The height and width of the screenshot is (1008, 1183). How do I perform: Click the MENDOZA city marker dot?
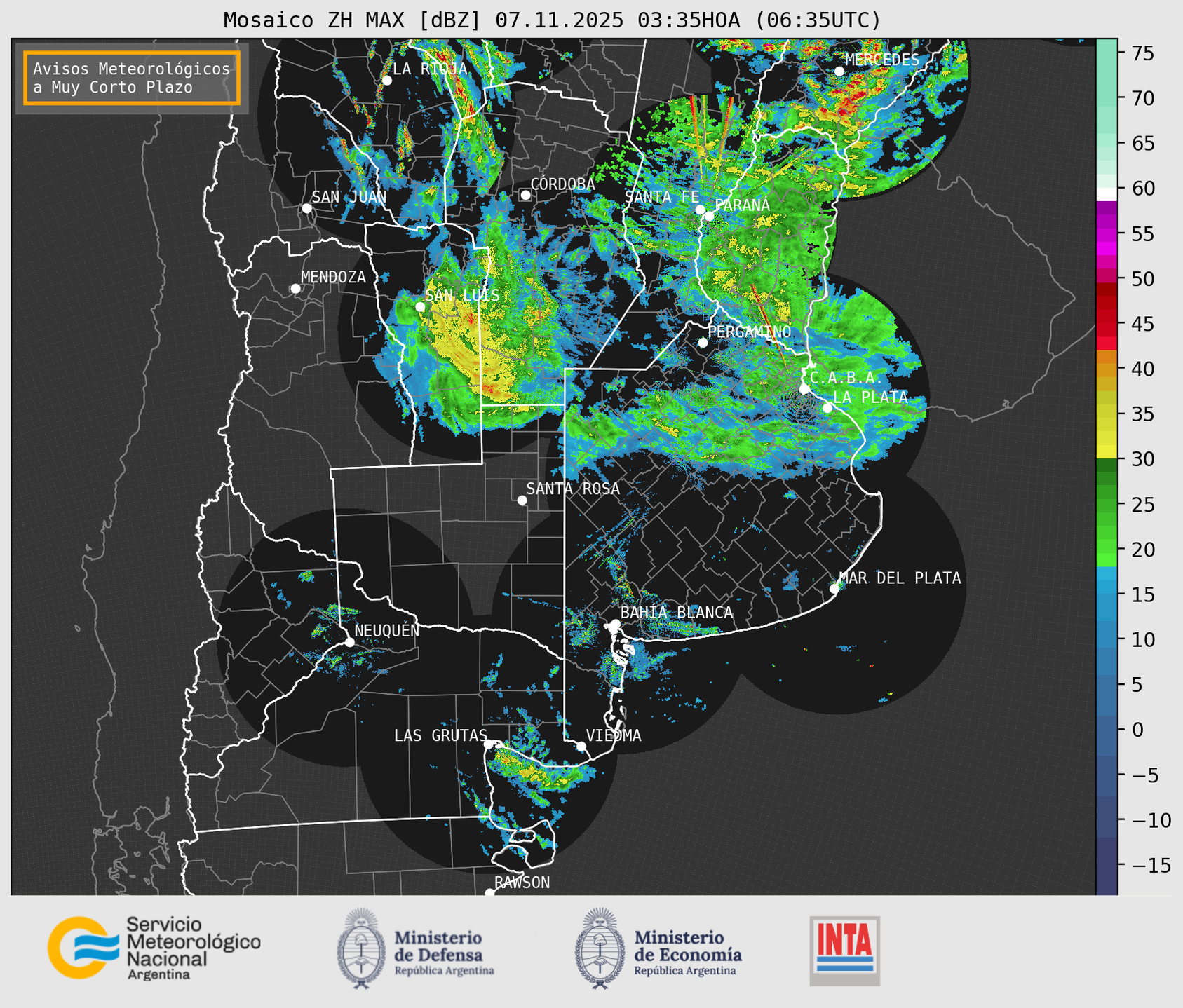tap(296, 289)
